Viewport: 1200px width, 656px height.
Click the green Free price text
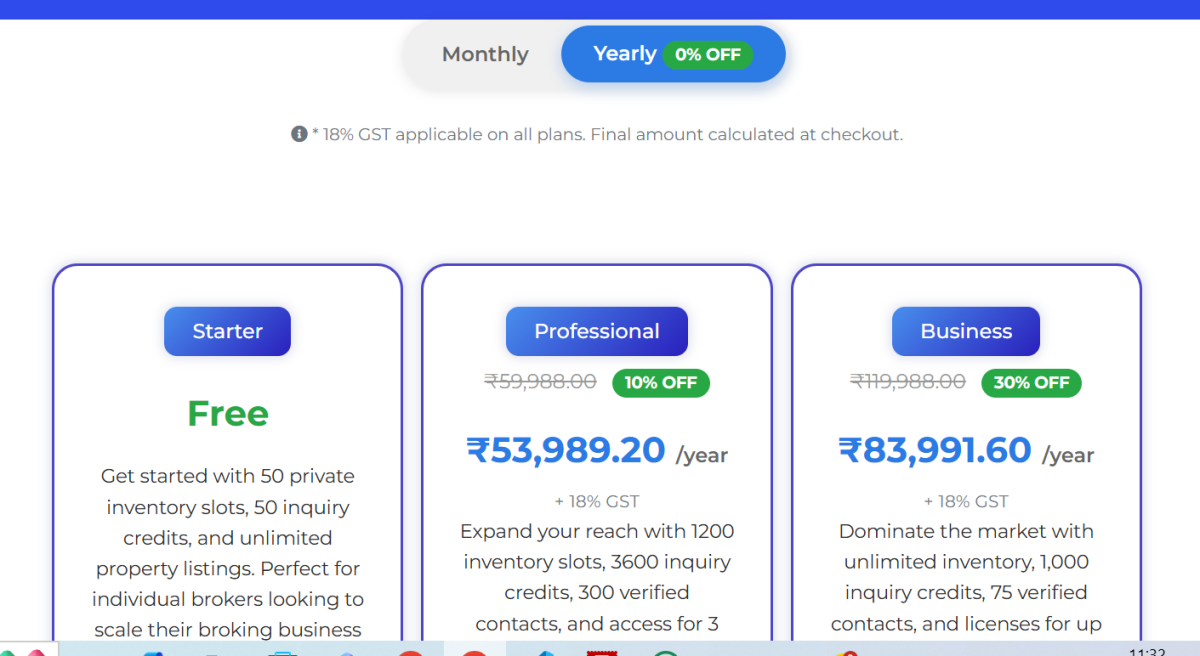pyautogui.click(x=228, y=413)
